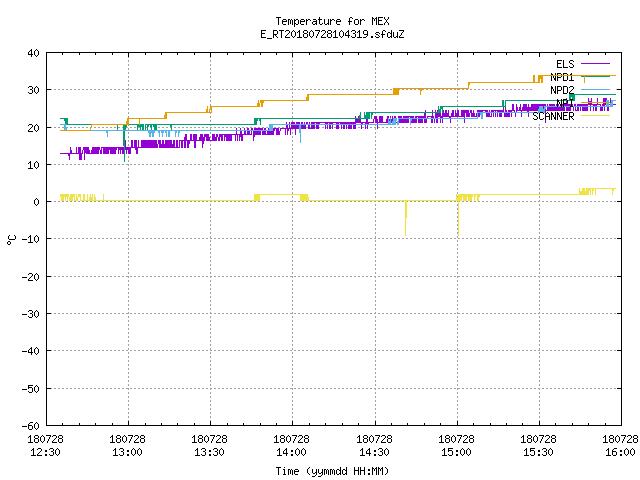Click the y-axis value 10
Screen dimensions: 640x480
(x=33, y=165)
